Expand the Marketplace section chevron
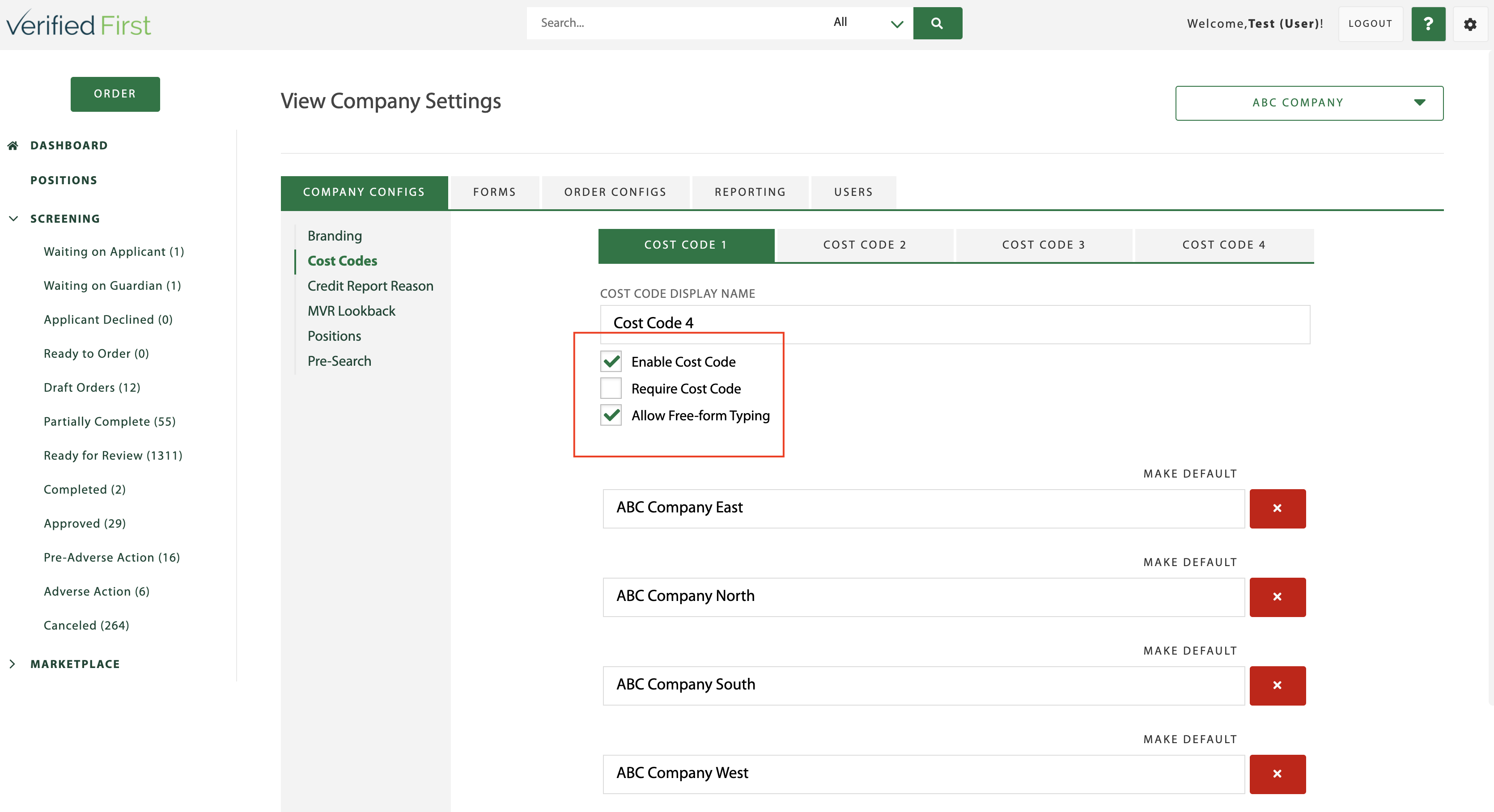1494x812 pixels. [12, 664]
